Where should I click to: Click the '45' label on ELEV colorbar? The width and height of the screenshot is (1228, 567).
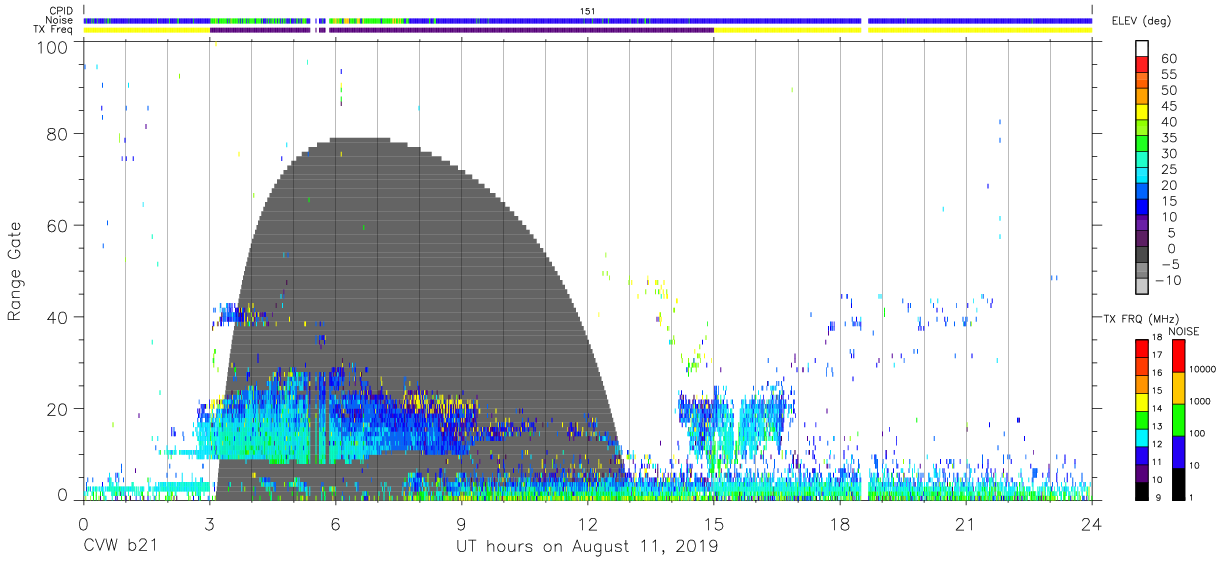click(1168, 106)
